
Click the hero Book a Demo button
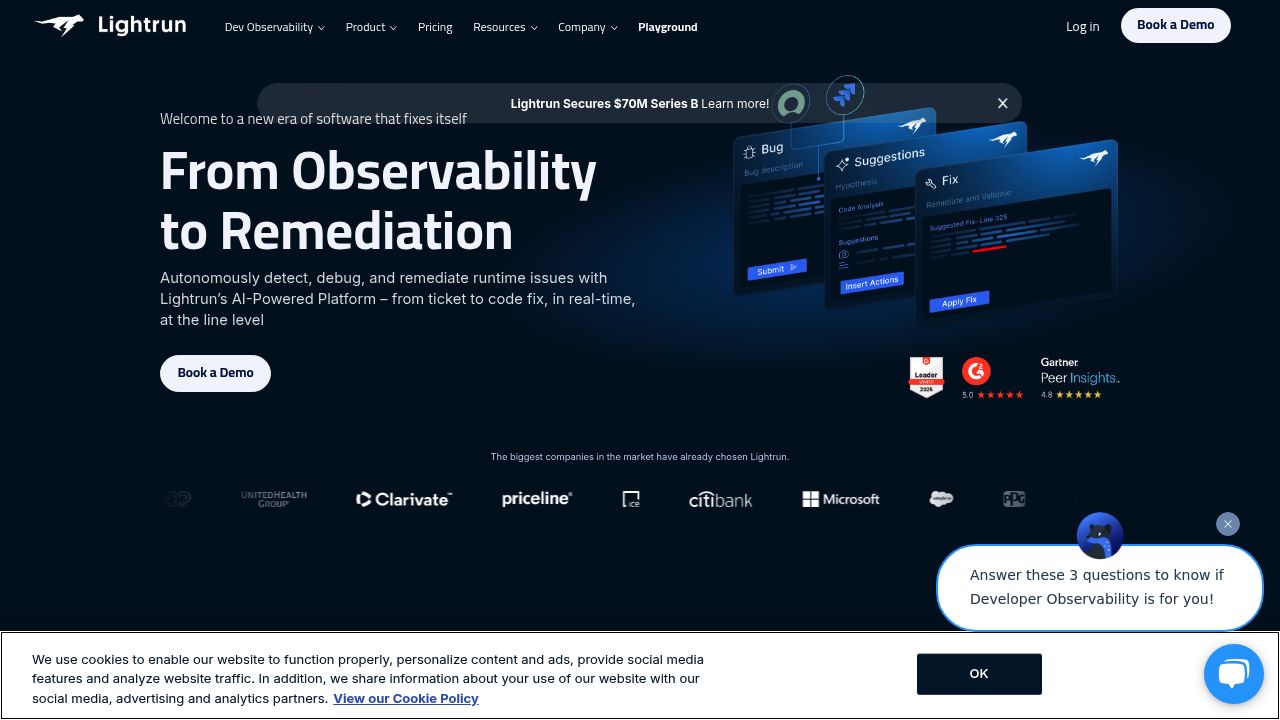click(215, 373)
